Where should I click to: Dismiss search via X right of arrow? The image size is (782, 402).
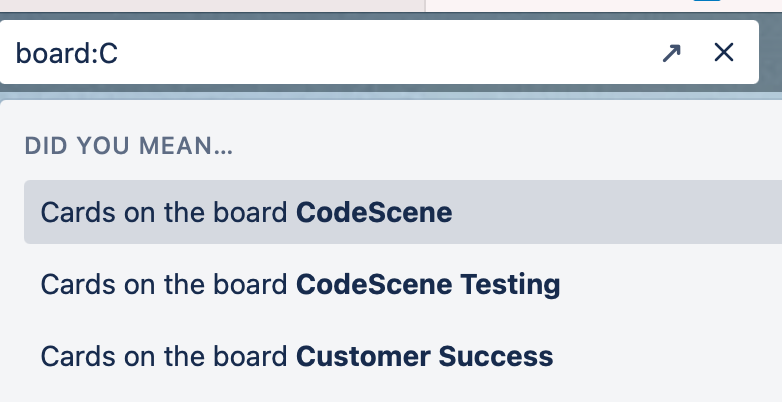[x=724, y=53]
